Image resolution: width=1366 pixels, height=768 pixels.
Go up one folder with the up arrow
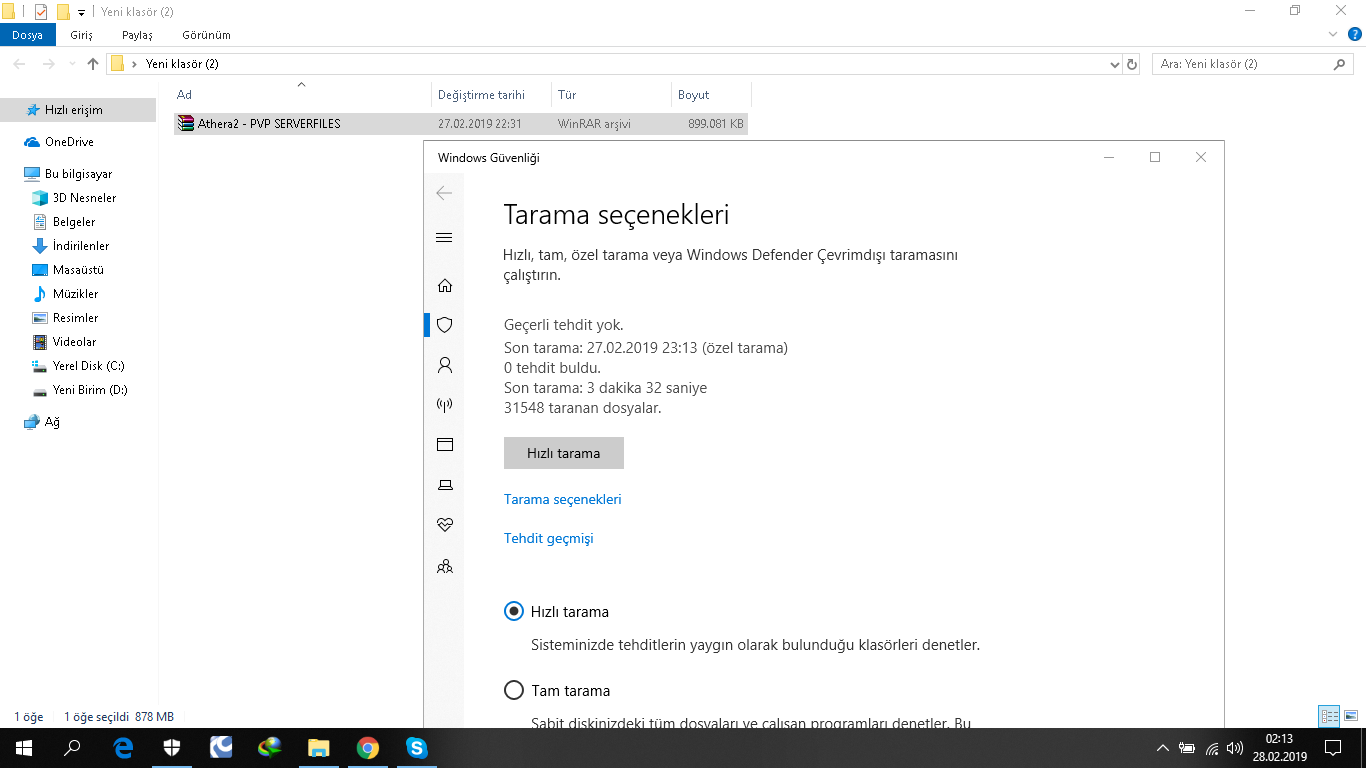(93, 64)
